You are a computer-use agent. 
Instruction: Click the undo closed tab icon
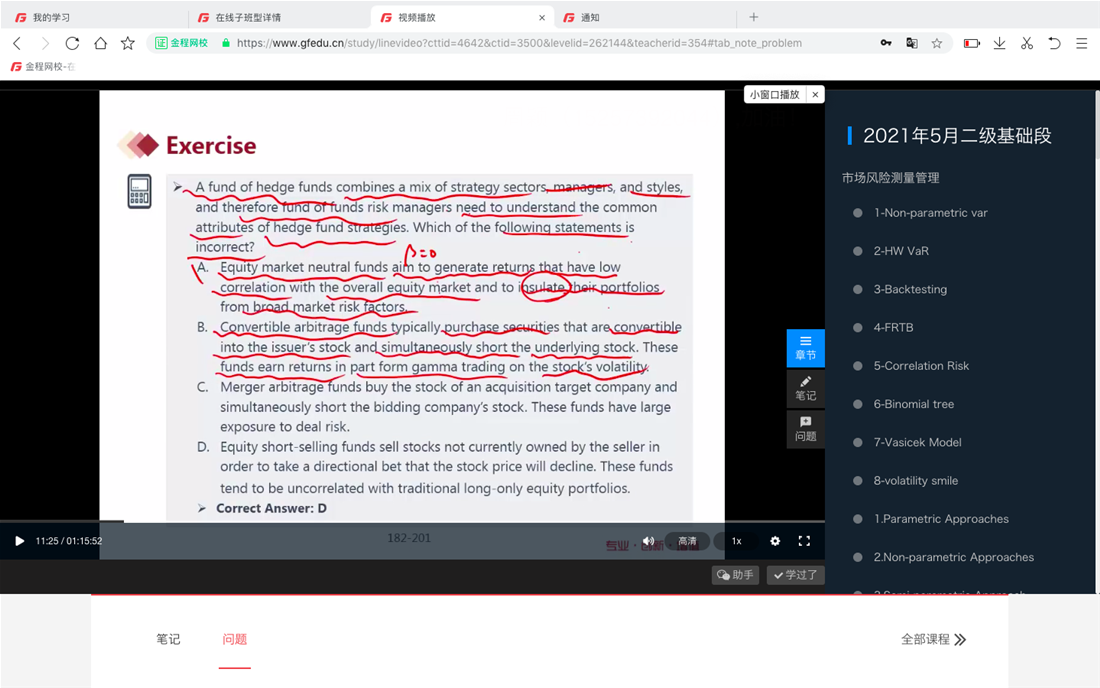coord(1054,43)
